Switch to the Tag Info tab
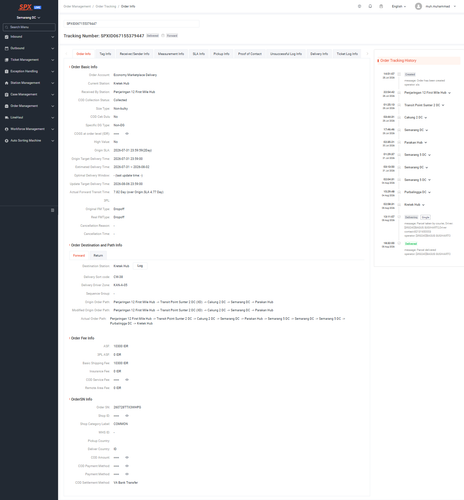 coord(105,54)
